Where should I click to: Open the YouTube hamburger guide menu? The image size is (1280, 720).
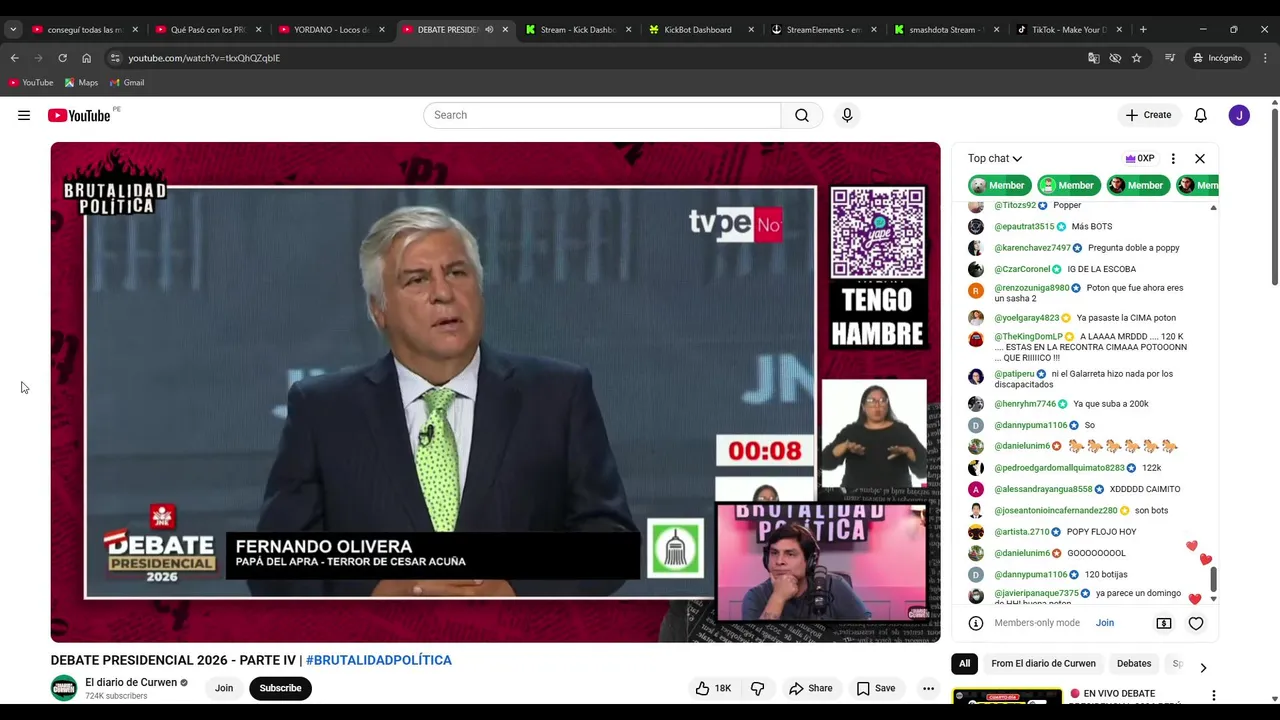coord(24,115)
